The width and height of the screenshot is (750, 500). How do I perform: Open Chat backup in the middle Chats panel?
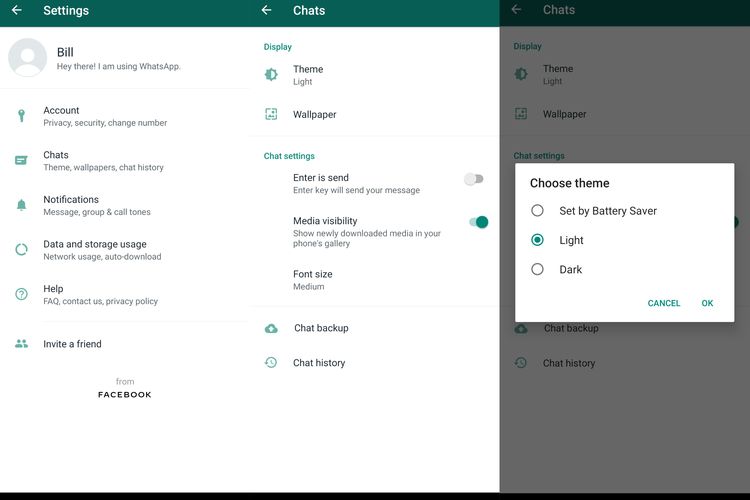click(375, 328)
